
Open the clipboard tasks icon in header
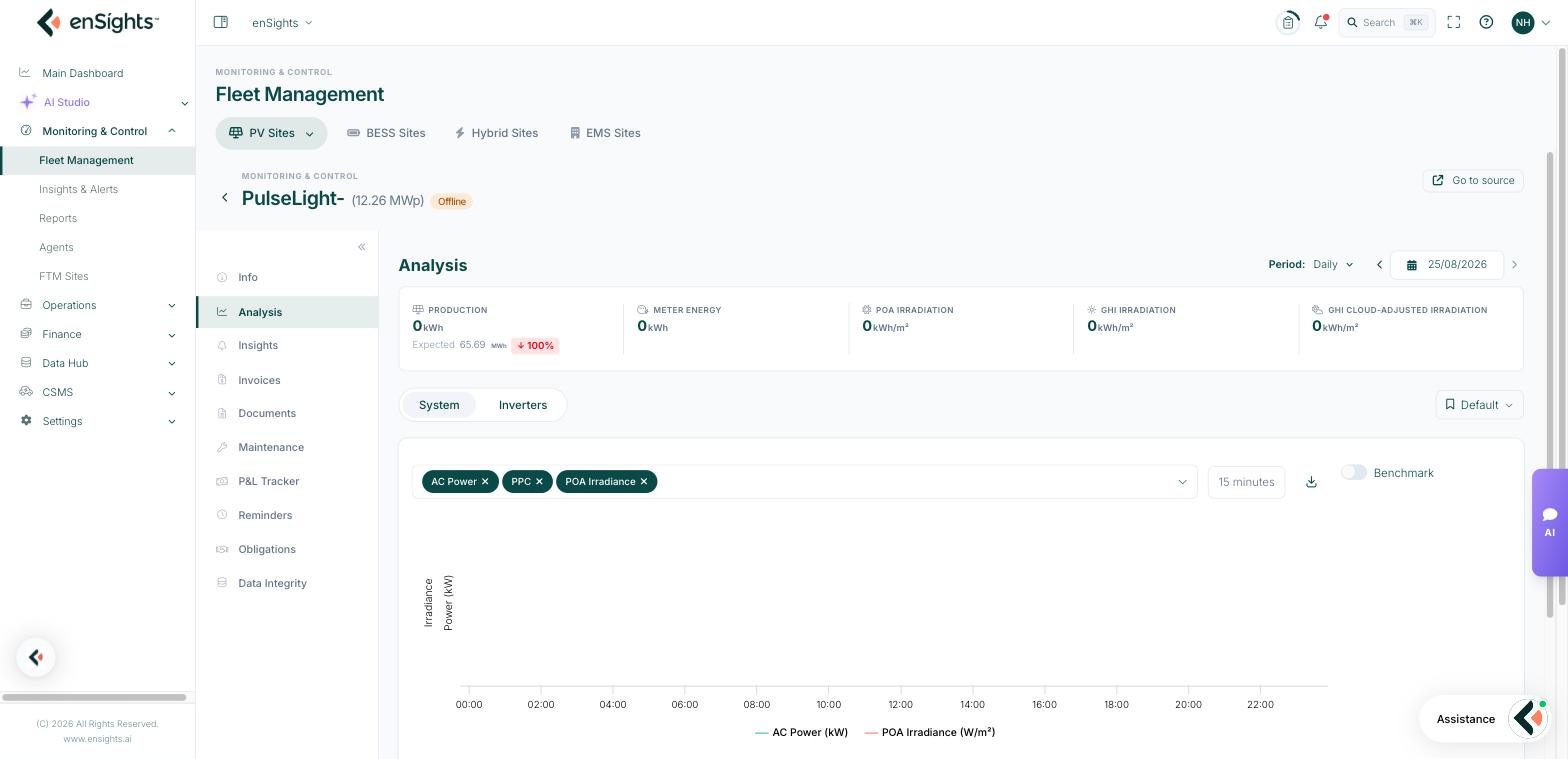pyautogui.click(x=1288, y=22)
